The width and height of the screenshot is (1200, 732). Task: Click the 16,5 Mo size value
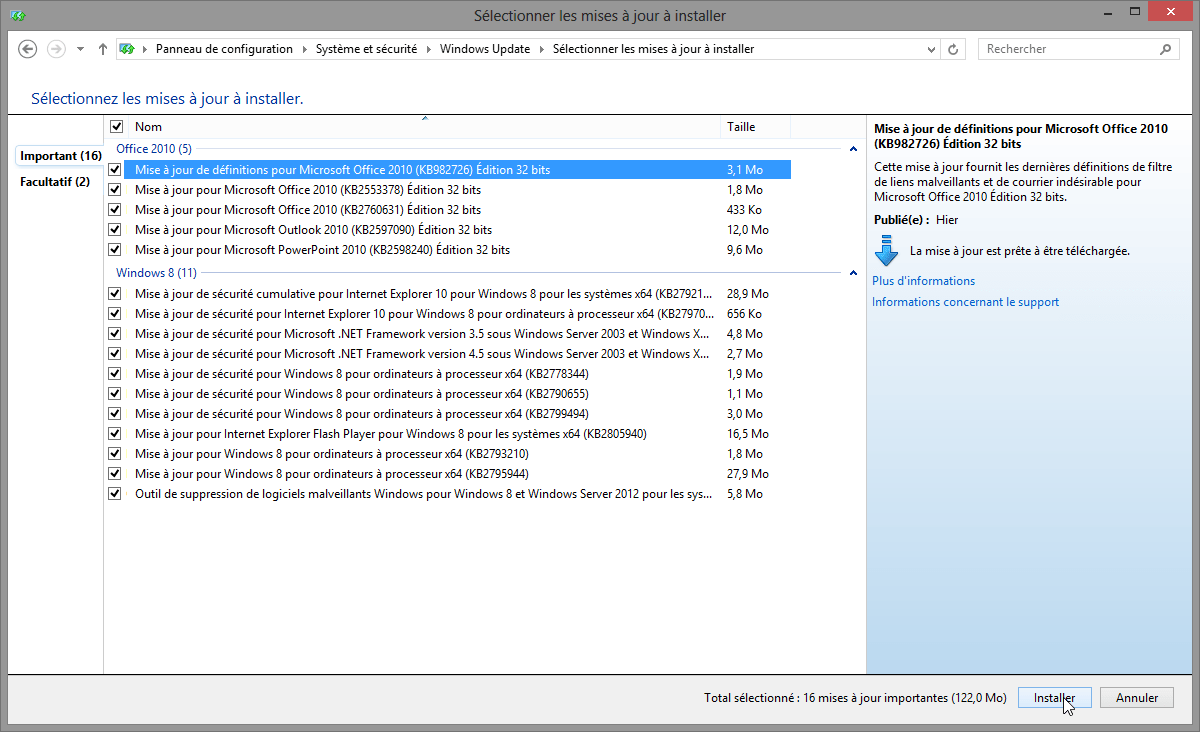pos(747,434)
